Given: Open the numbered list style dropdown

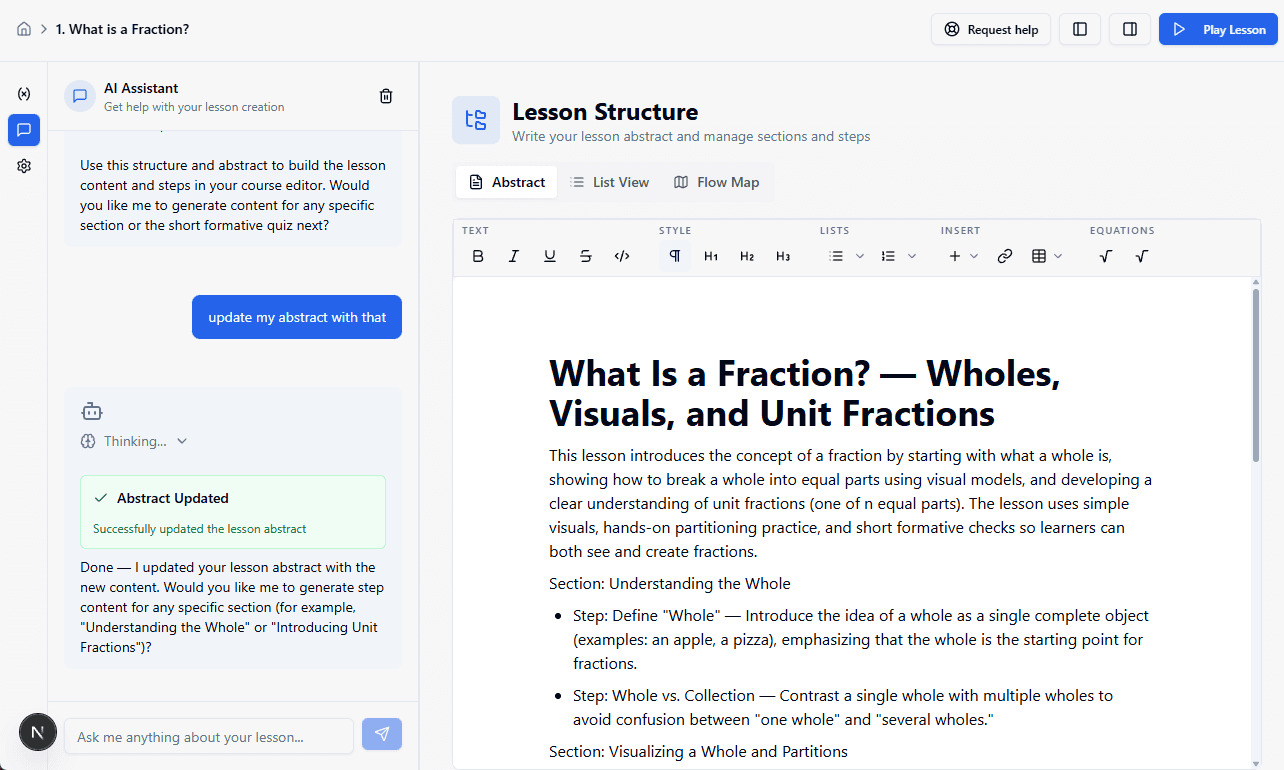Looking at the screenshot, I should (912, 255).
